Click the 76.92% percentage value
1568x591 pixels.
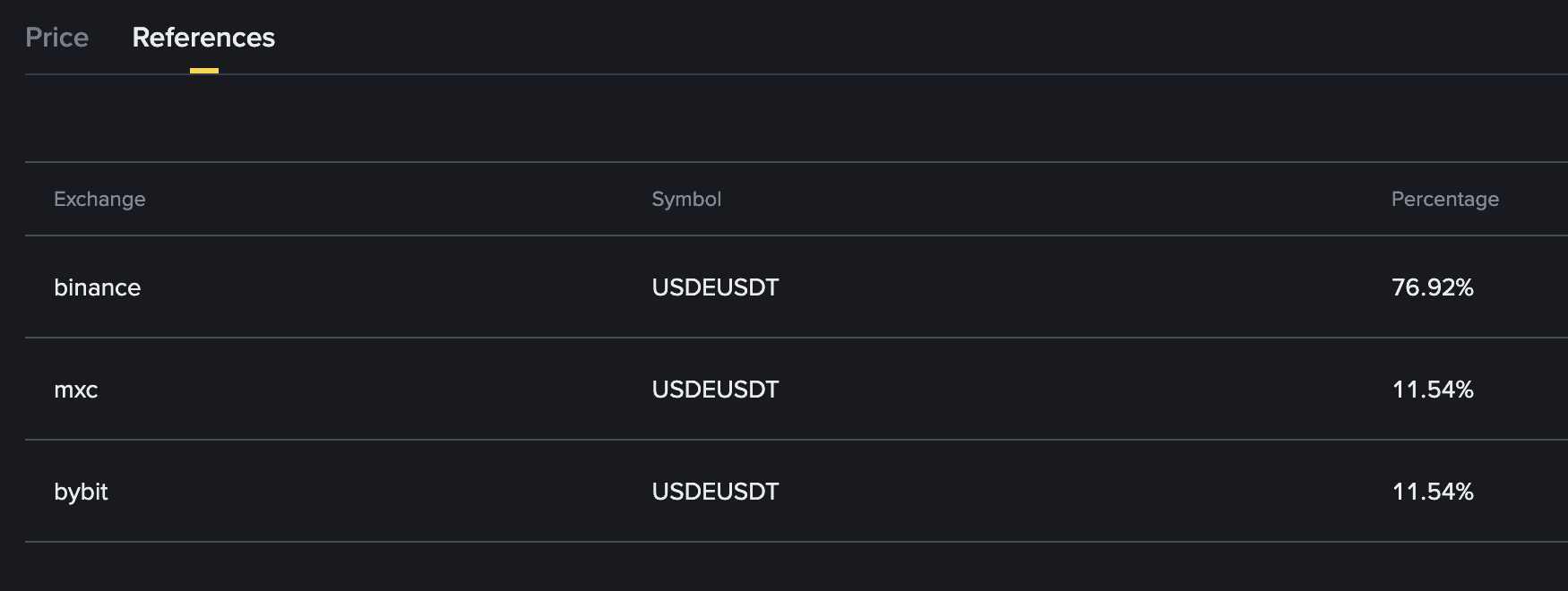pos(1432,287)
